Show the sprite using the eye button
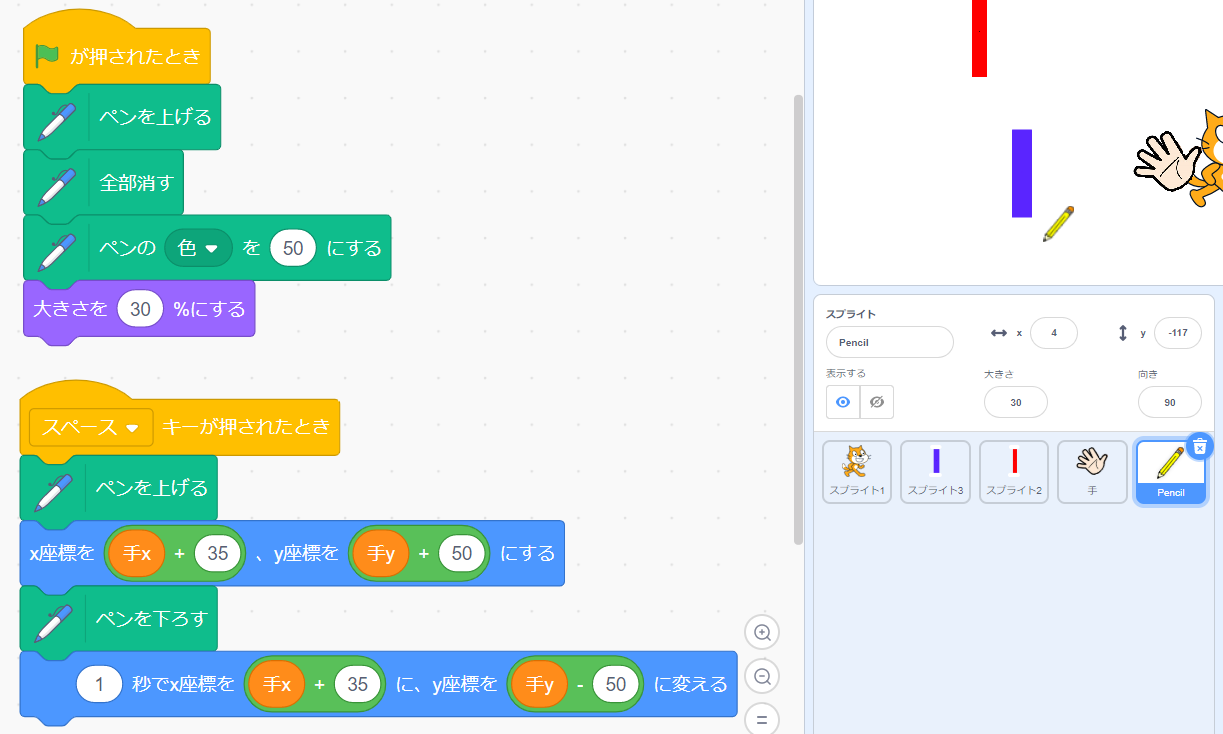 click(x=843, y=402)
